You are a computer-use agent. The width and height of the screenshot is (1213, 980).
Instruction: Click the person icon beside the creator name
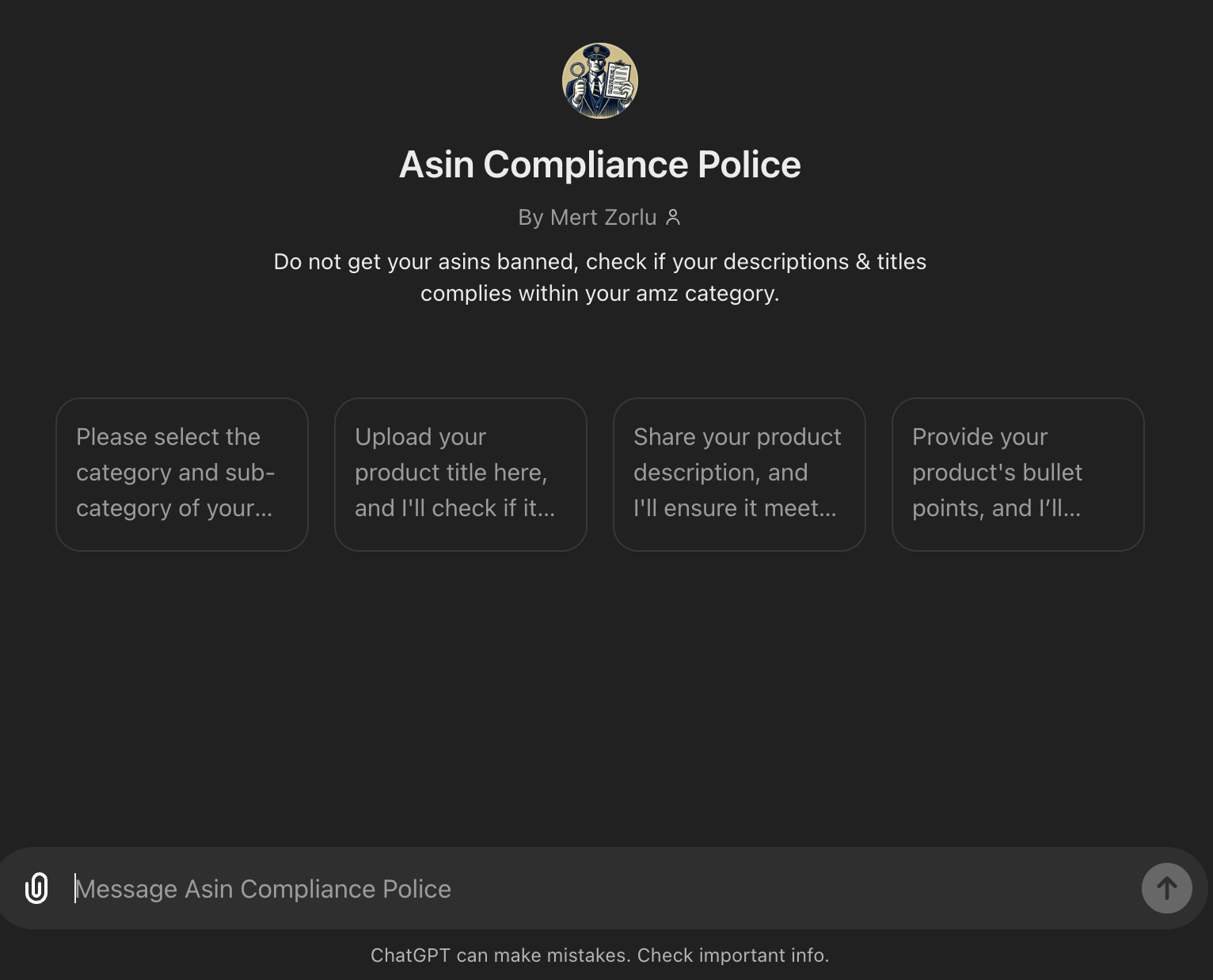[674, 217]
